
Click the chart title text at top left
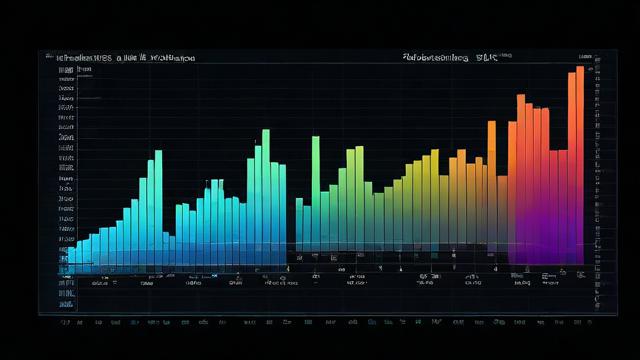[126, 58]
